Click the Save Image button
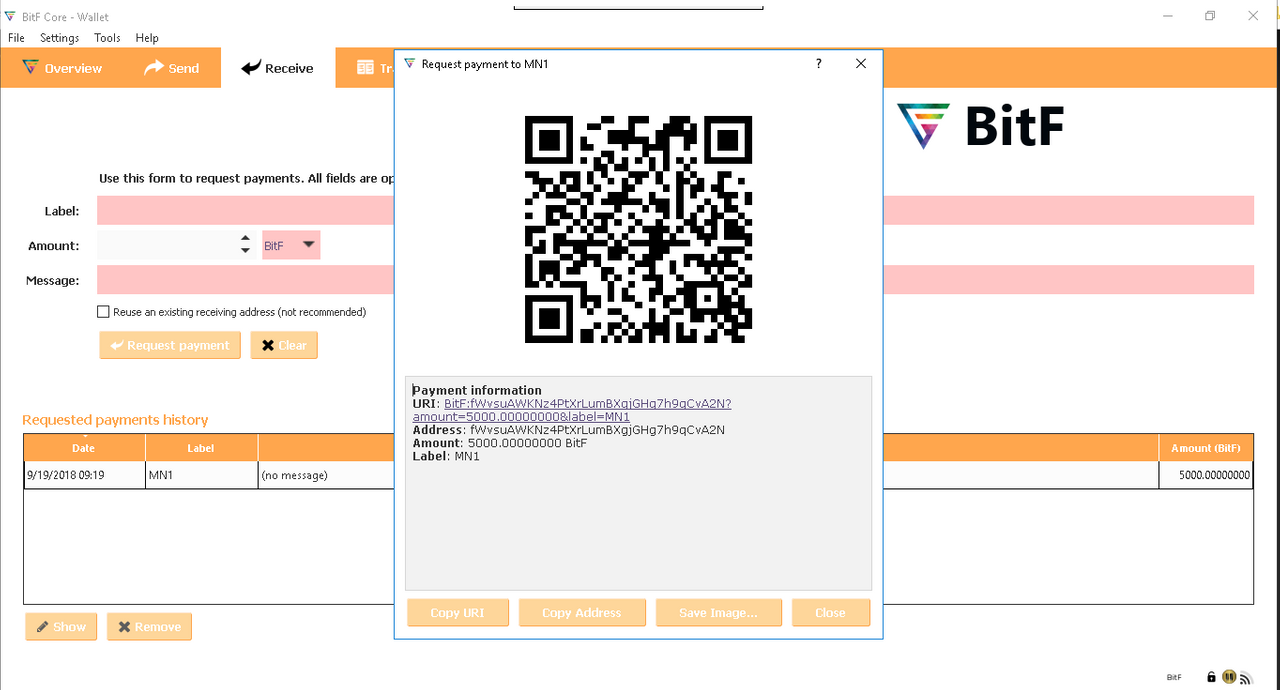Screen dimensions: 1280x690 click(718, 613)
